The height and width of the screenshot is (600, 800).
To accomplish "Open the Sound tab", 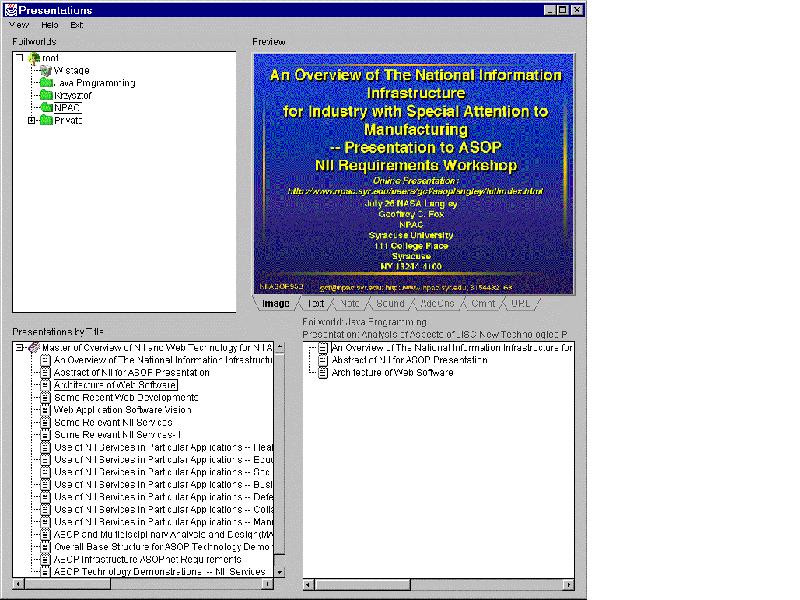I will pyautogui.click(x=390, y=304).
